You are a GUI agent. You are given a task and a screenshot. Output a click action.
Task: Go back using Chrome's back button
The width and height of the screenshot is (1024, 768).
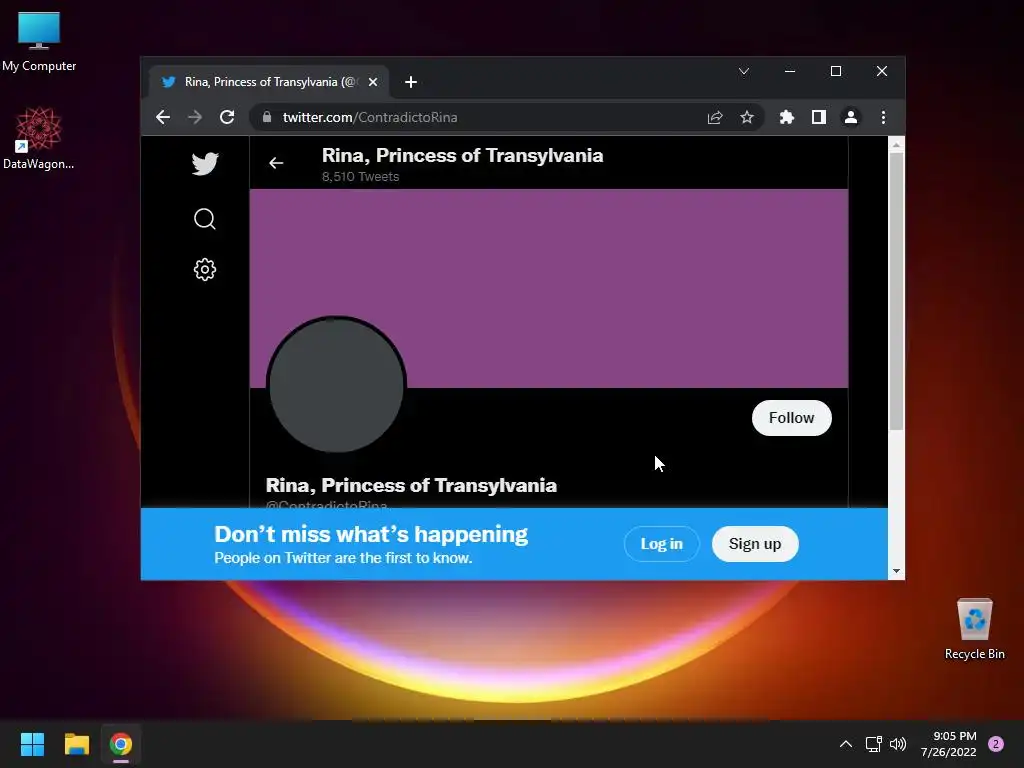[x=163, y=118]
